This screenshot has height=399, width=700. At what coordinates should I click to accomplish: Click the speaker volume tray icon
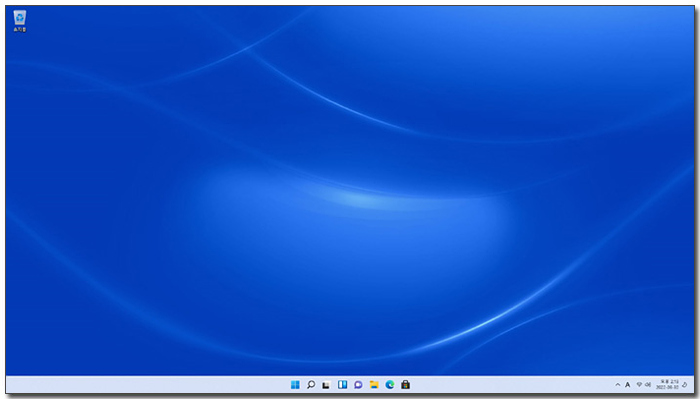point(647,385)
